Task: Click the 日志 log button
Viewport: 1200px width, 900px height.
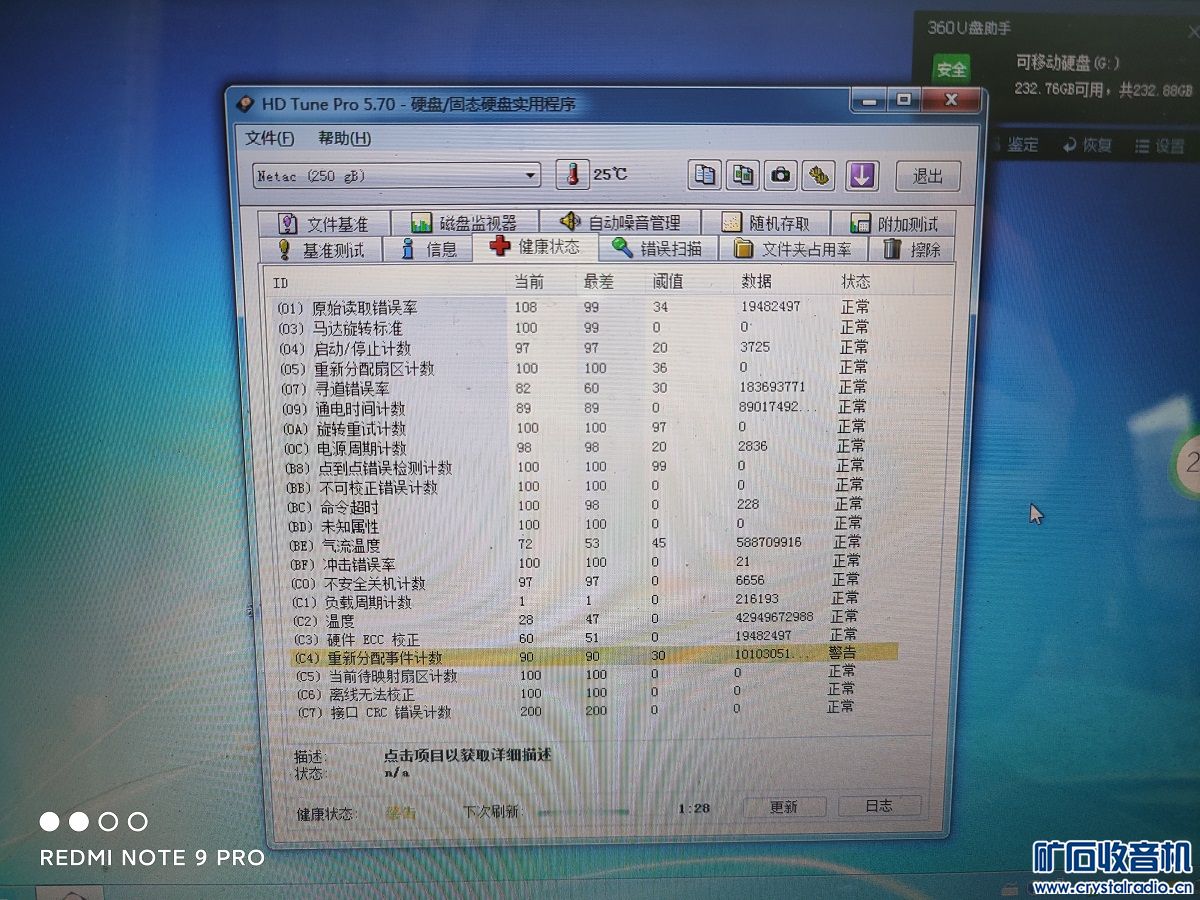Action: [878, 805]
